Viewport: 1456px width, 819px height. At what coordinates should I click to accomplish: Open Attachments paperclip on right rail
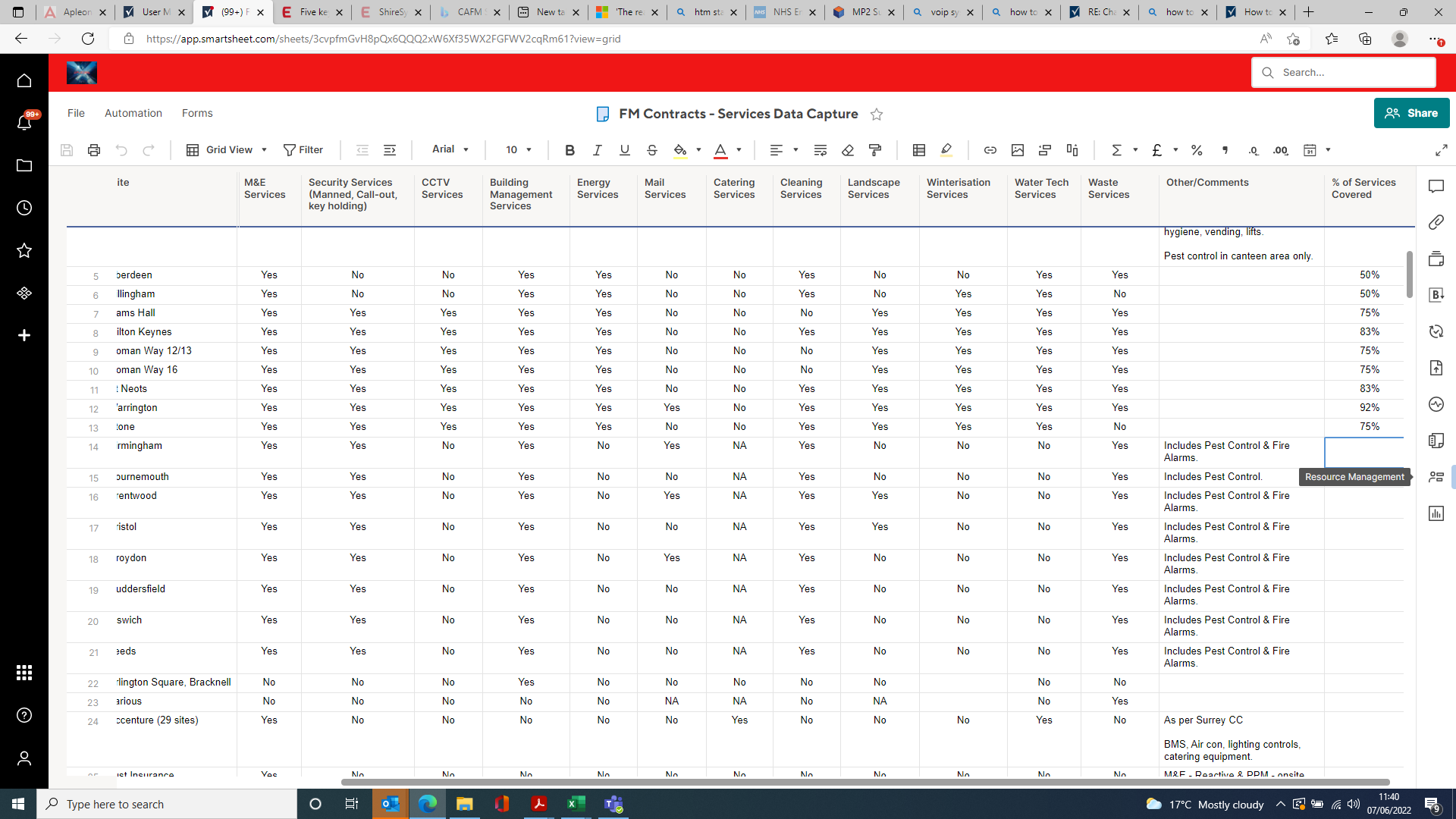[1436, 222]
